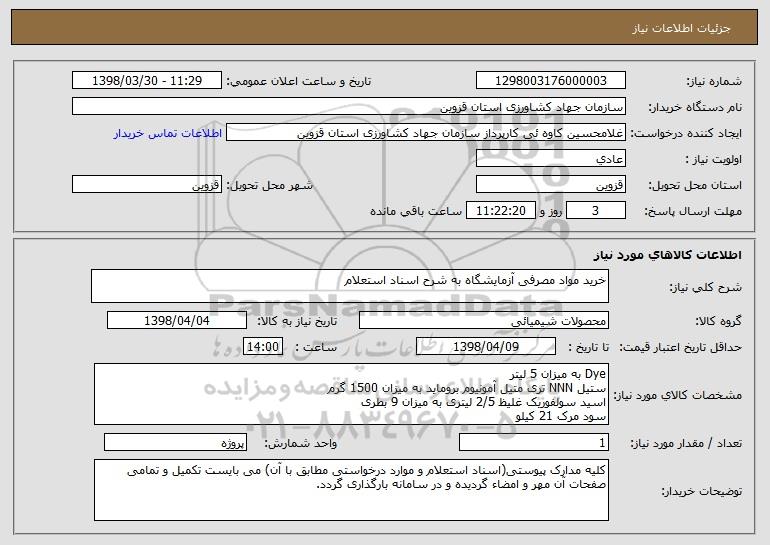Click the item specifications text area starting with Dye
The image size is (770, 545).
[351, 394]
